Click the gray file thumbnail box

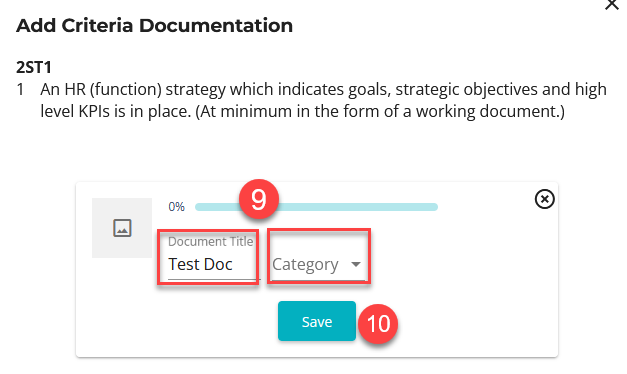coord(122,228)
